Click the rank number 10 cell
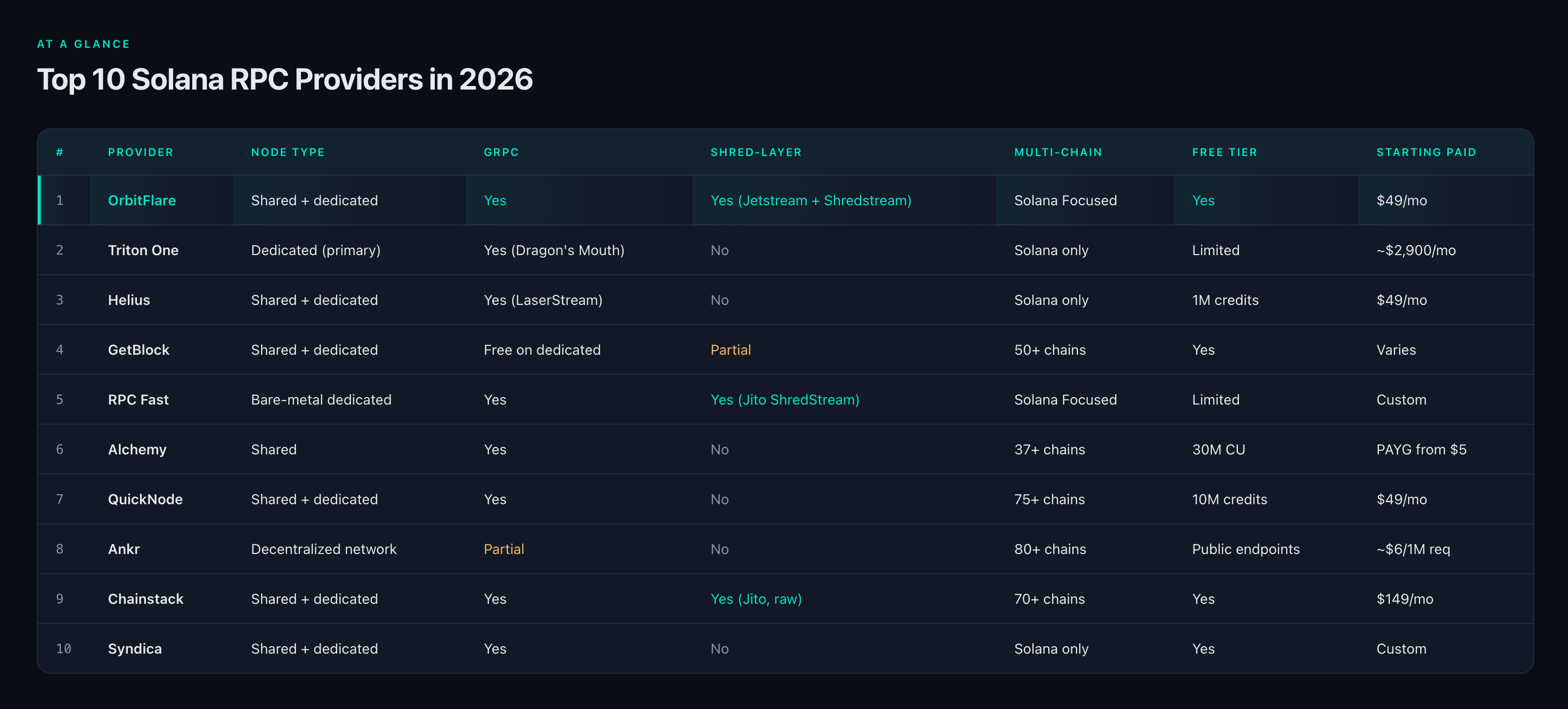 (63, 649)
